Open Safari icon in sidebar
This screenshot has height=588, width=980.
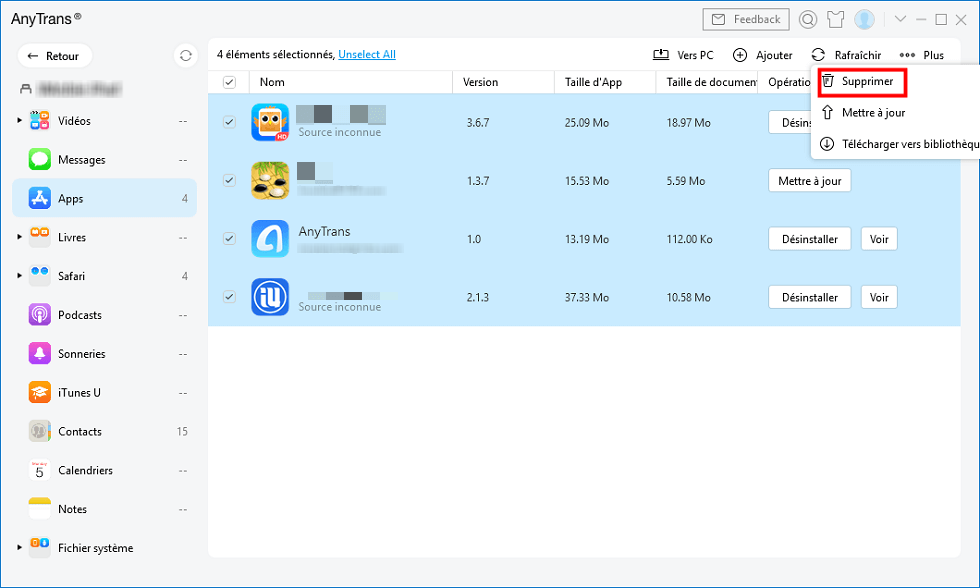pyautogui.click(x=39, y=276)
